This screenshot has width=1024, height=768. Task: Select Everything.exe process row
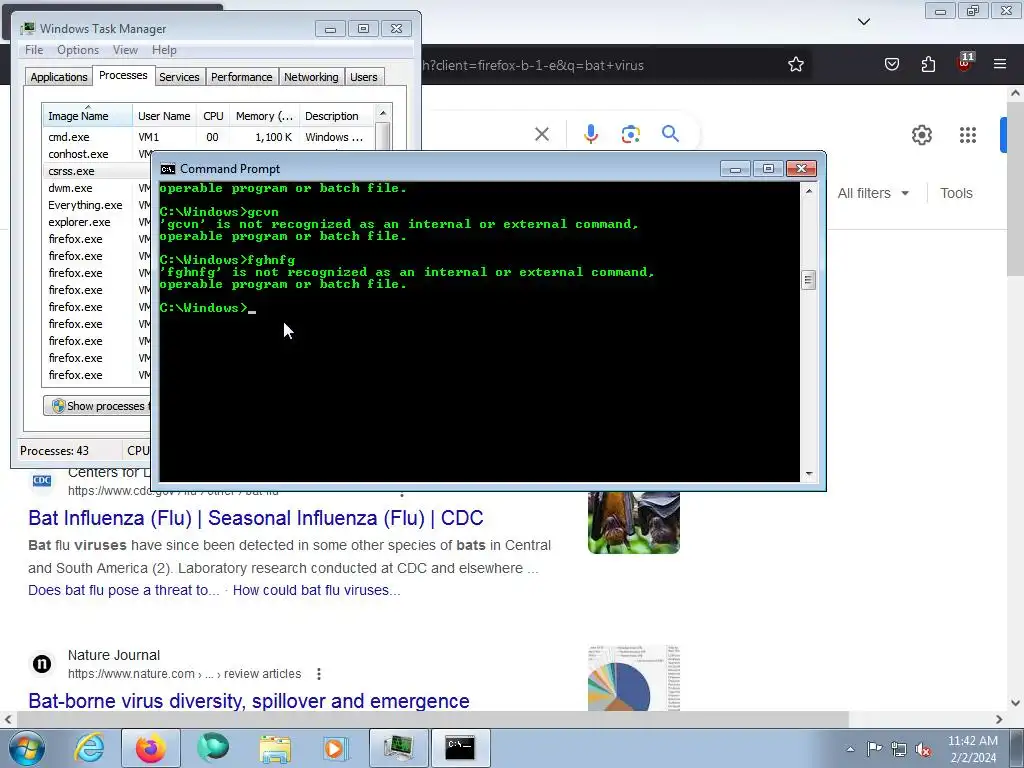96,205
